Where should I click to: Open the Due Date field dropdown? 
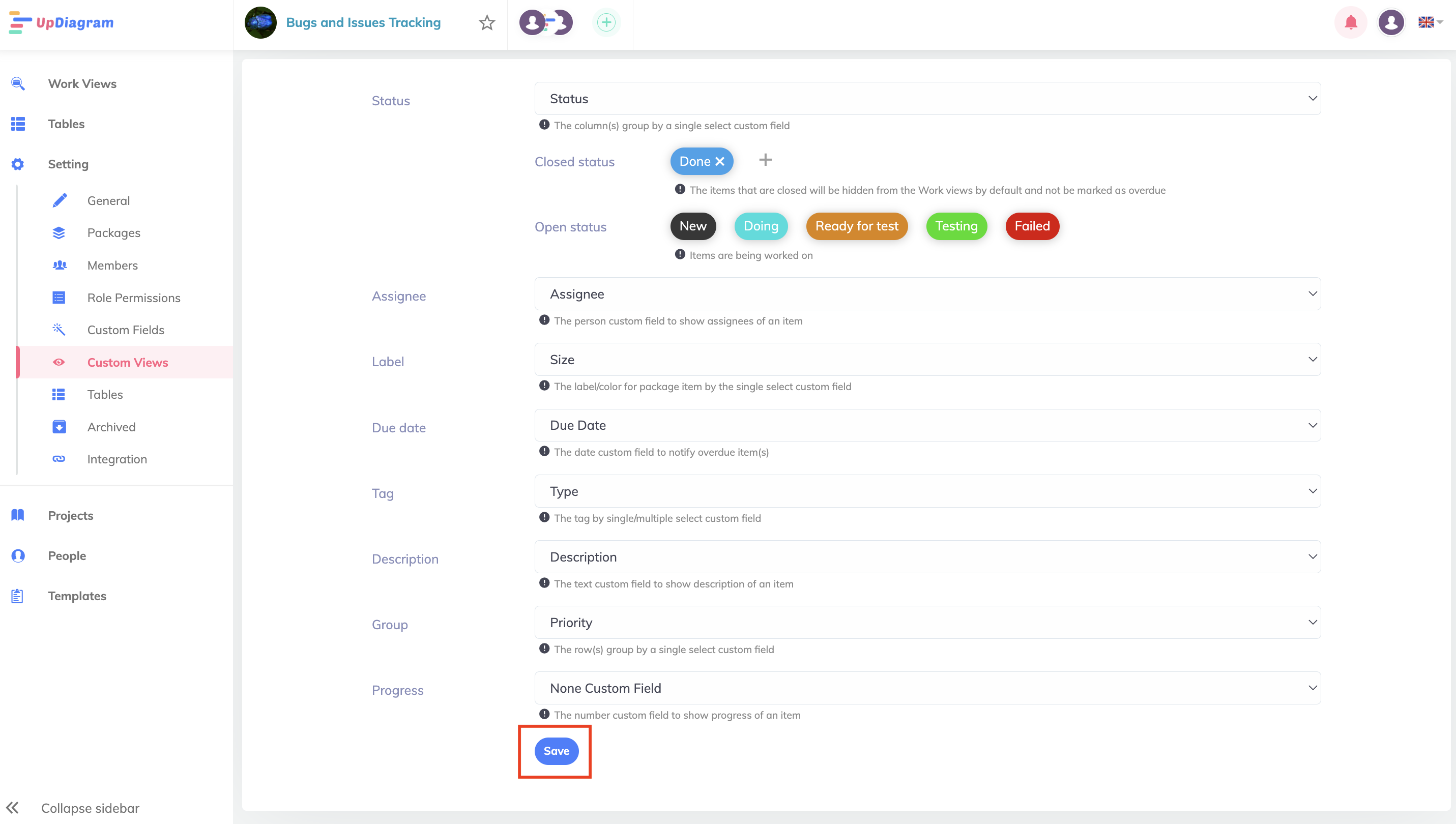click(x=927, y=425)
